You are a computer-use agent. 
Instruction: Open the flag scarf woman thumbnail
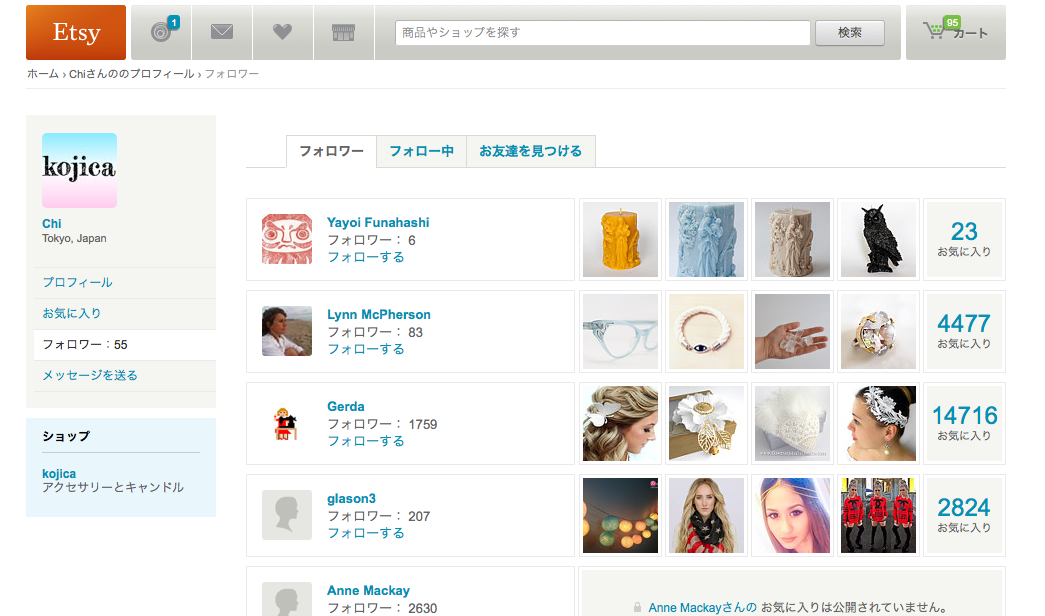(706, 515)
